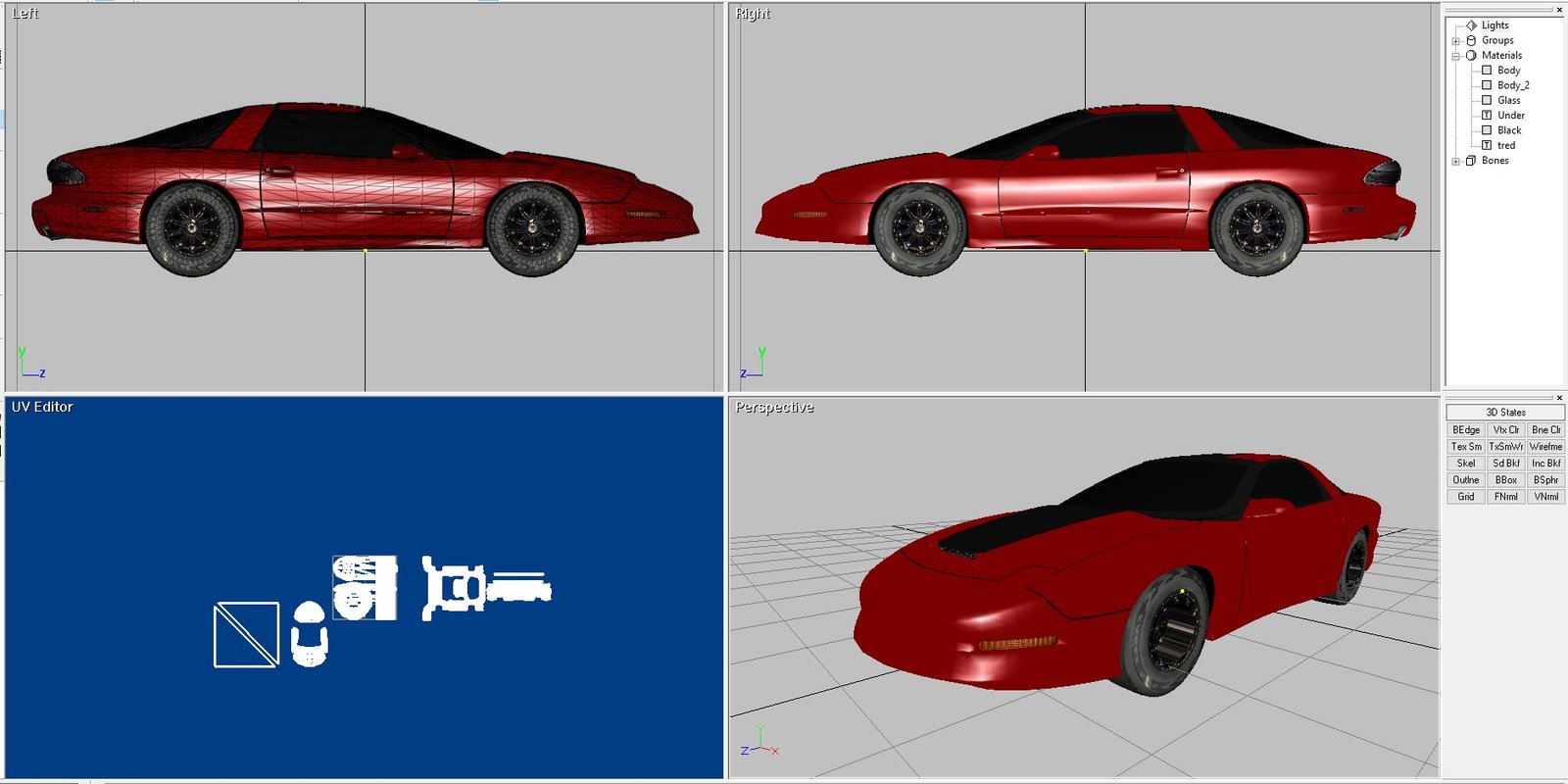
Task: Toggle TxSmWr textured smooth wire mode
Action: [x=1506, y=447]
